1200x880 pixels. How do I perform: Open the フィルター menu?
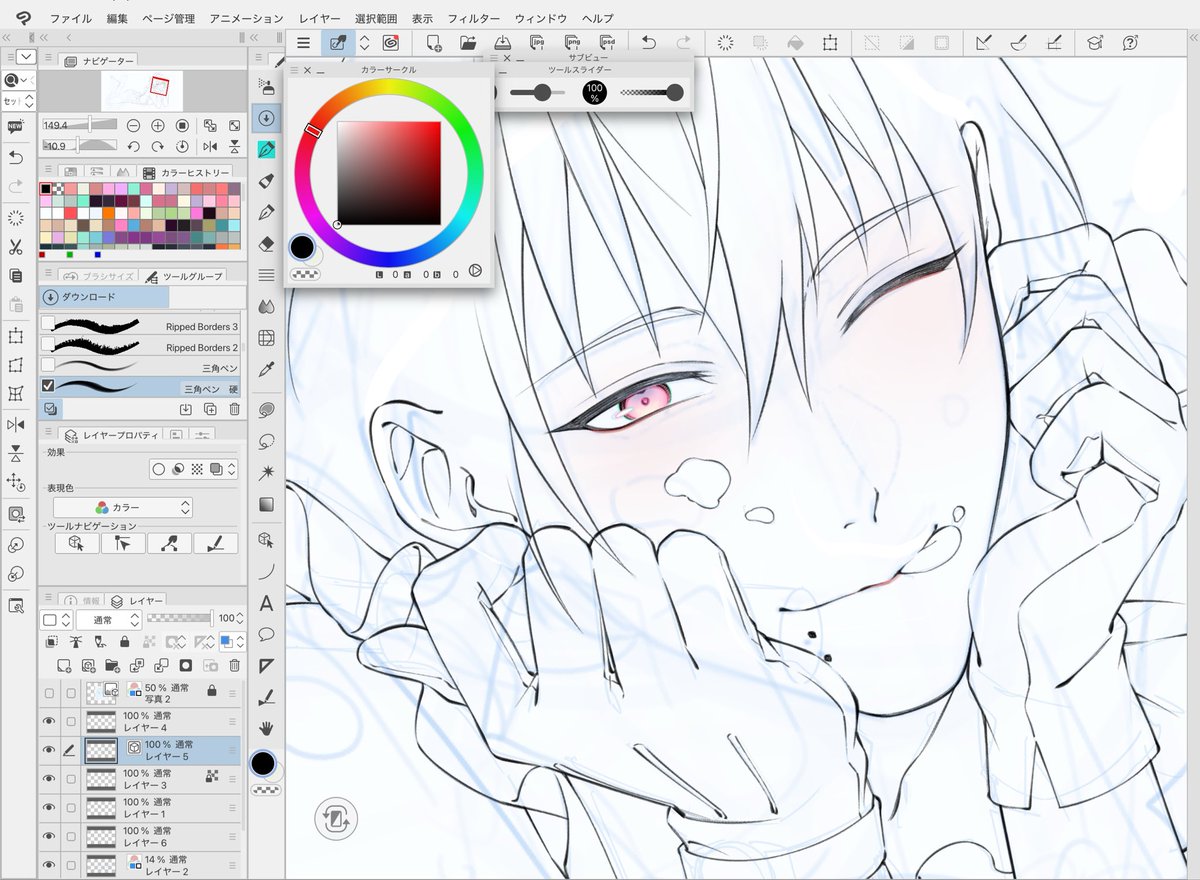(x=474, y=18)
